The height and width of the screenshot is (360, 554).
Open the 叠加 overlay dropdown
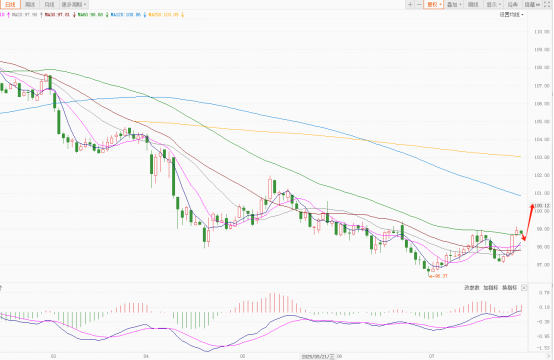coord(454,5)
